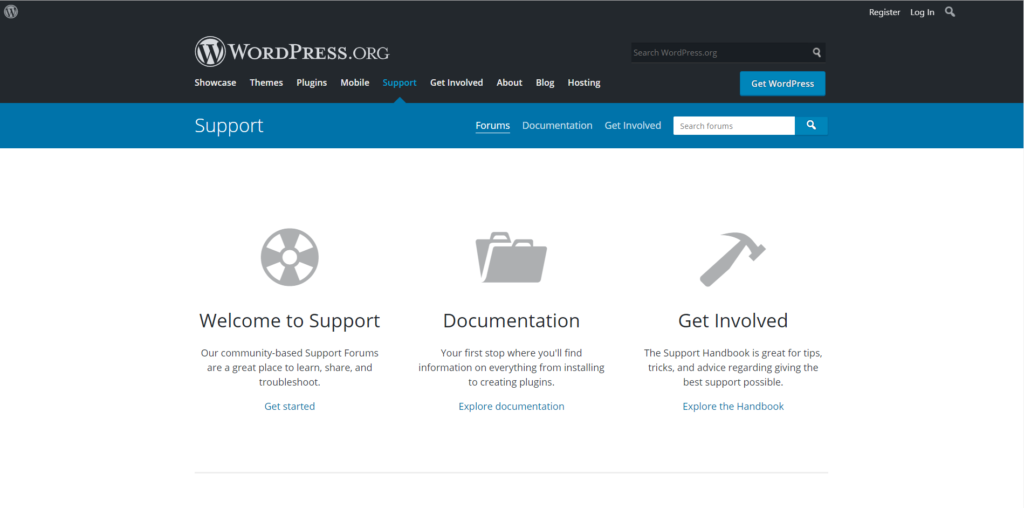Screen dimensions: 1024x508
Task: Open the admin bar search magnifier icon
Action: [950, 12]
